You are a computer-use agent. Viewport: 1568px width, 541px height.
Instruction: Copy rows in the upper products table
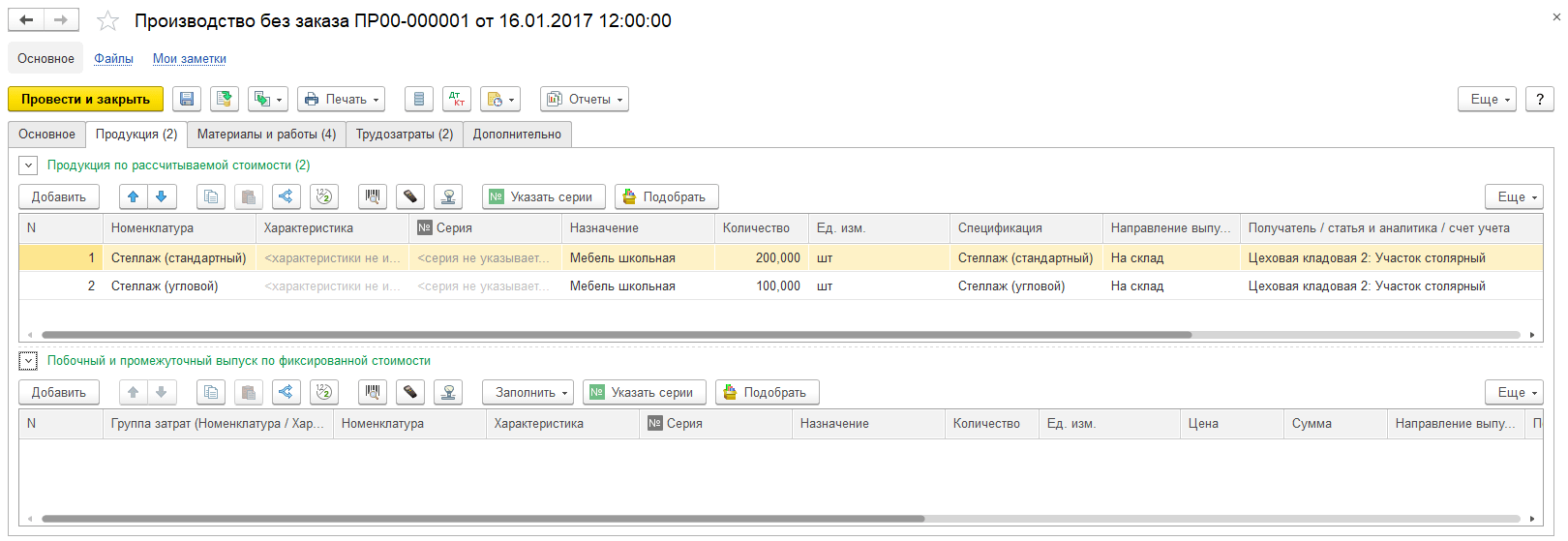click(x=211, y=196)
